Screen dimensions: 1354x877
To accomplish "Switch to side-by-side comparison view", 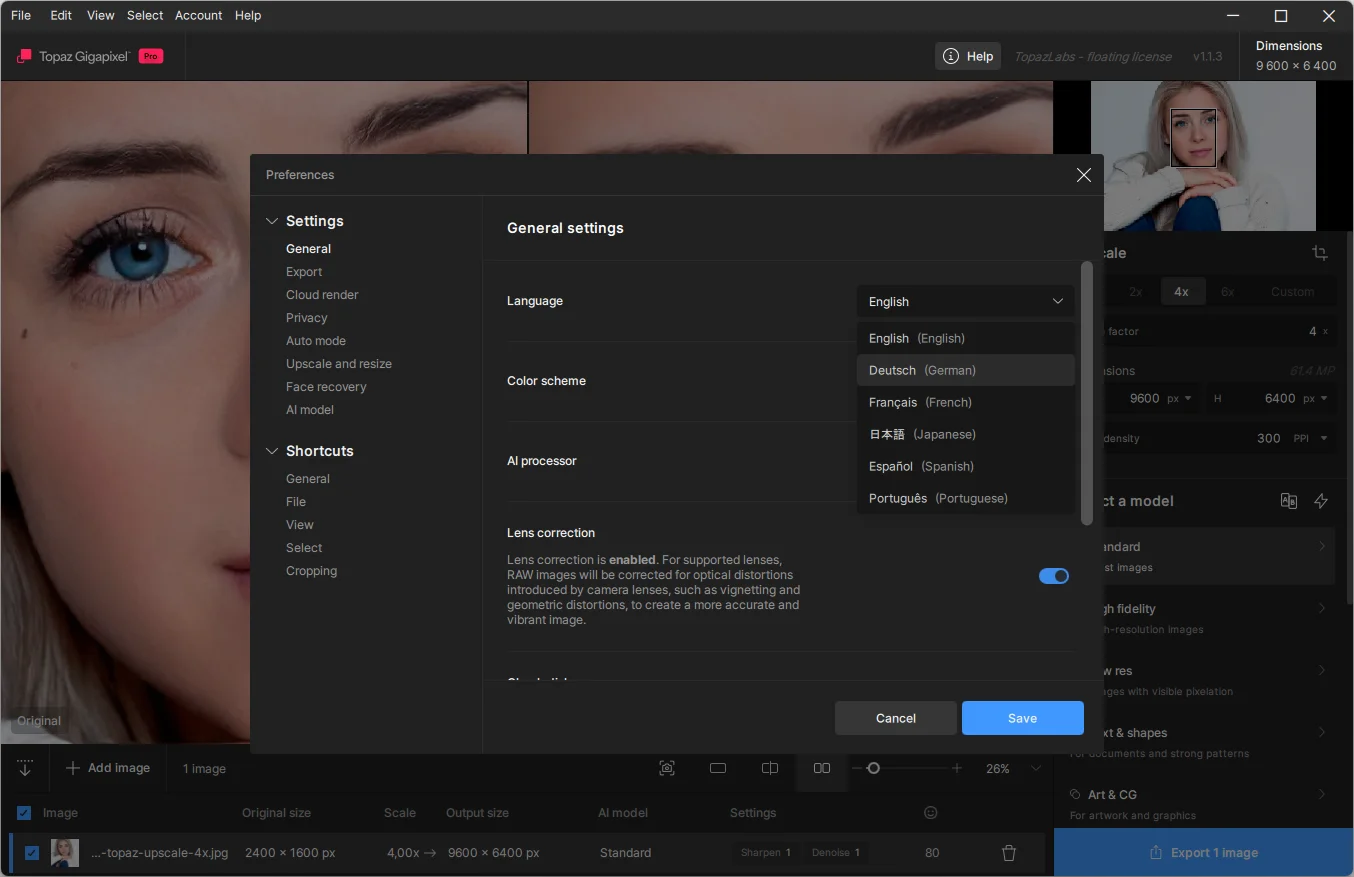I will point(821,768).
